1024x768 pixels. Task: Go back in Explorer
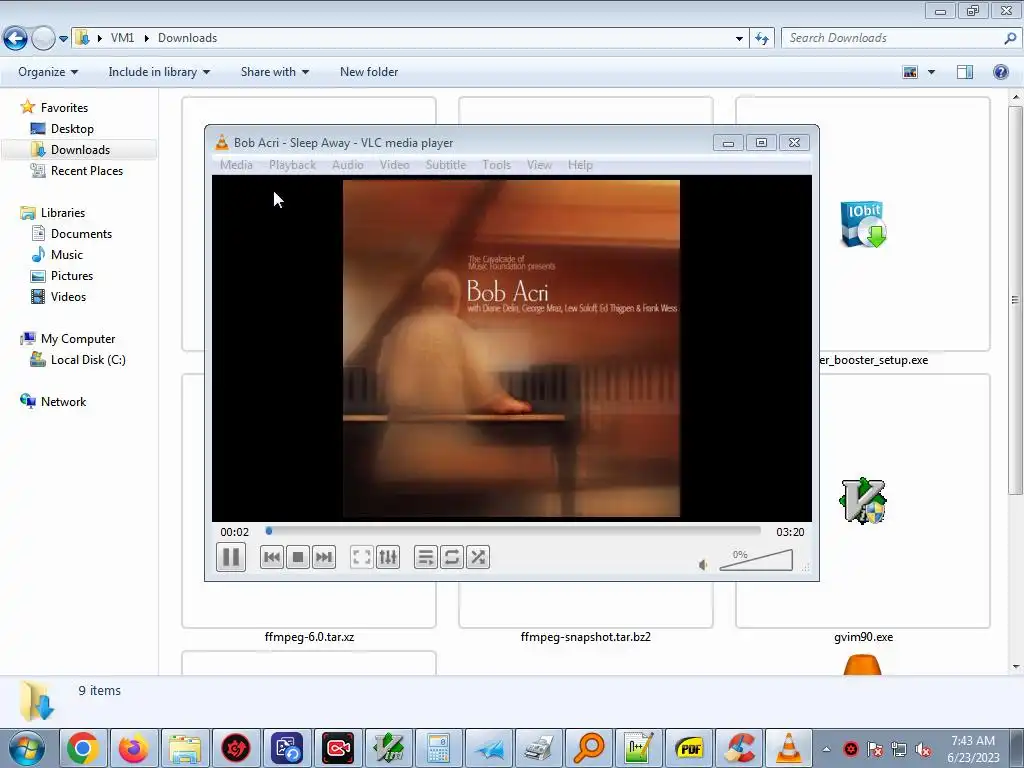(x=15, y=38)
